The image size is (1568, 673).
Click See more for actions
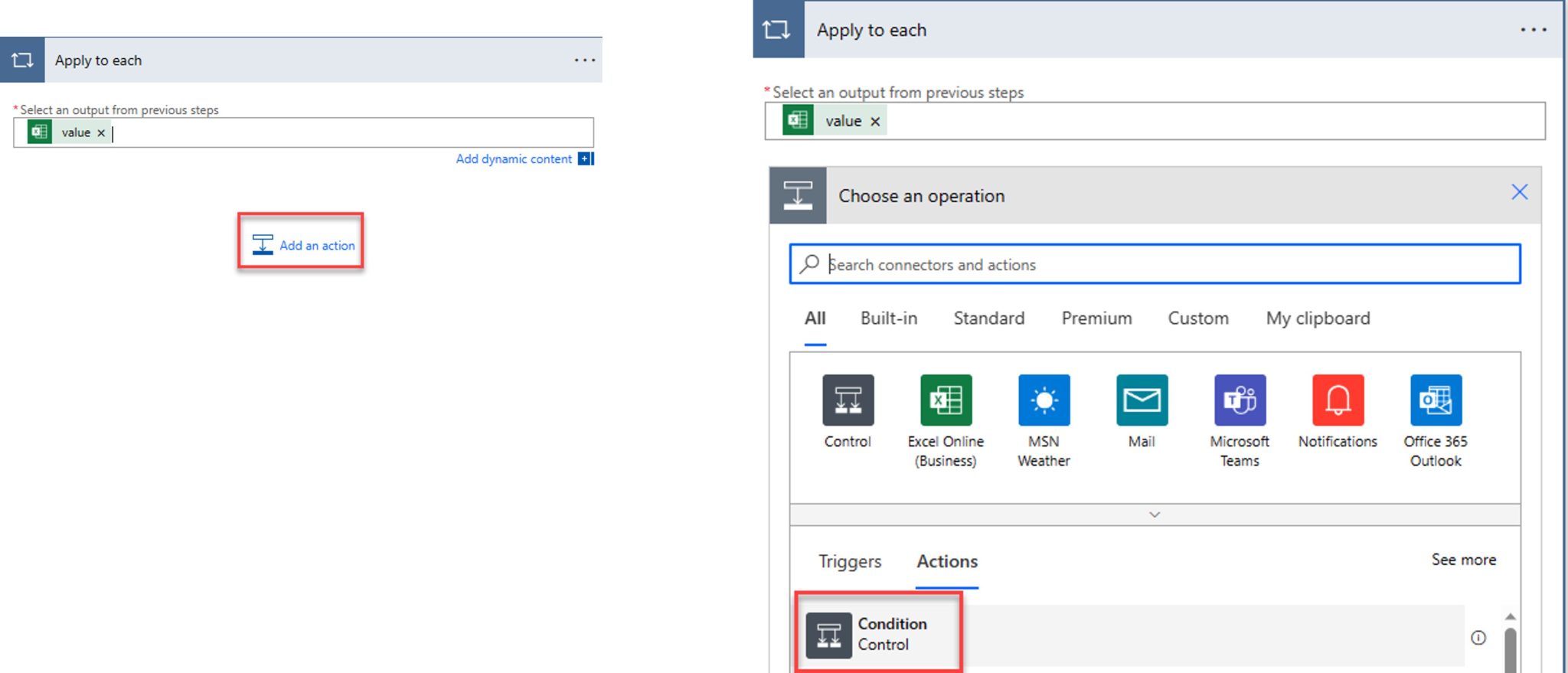tap(1463, 560)
